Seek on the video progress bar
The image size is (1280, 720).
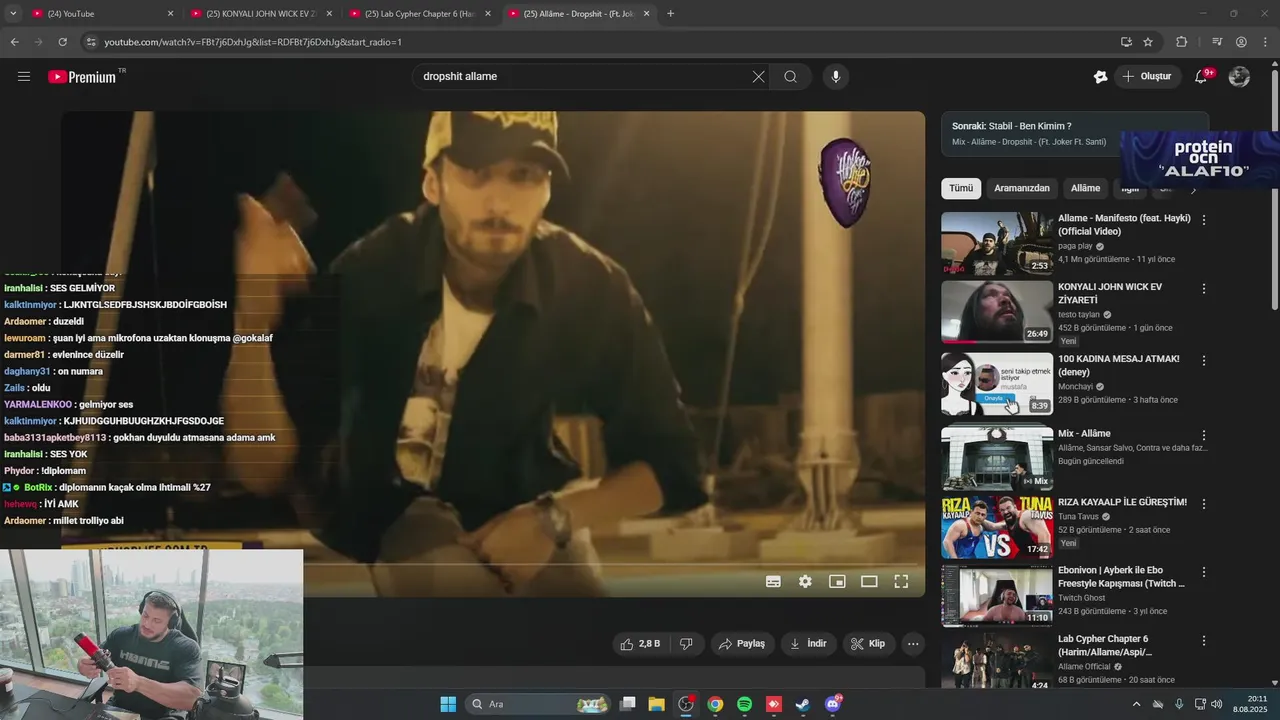[x=492, y=565]
